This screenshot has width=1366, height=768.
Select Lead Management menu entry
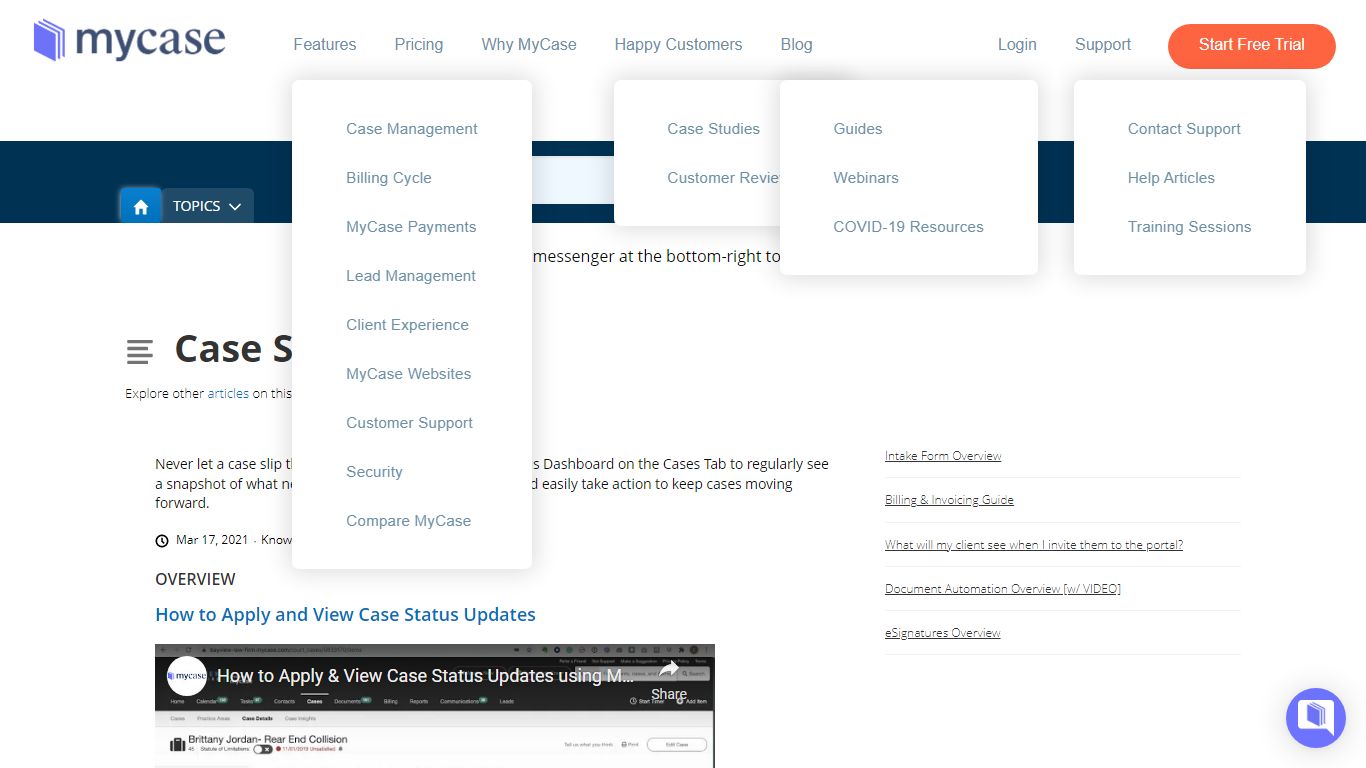point(411,276)
